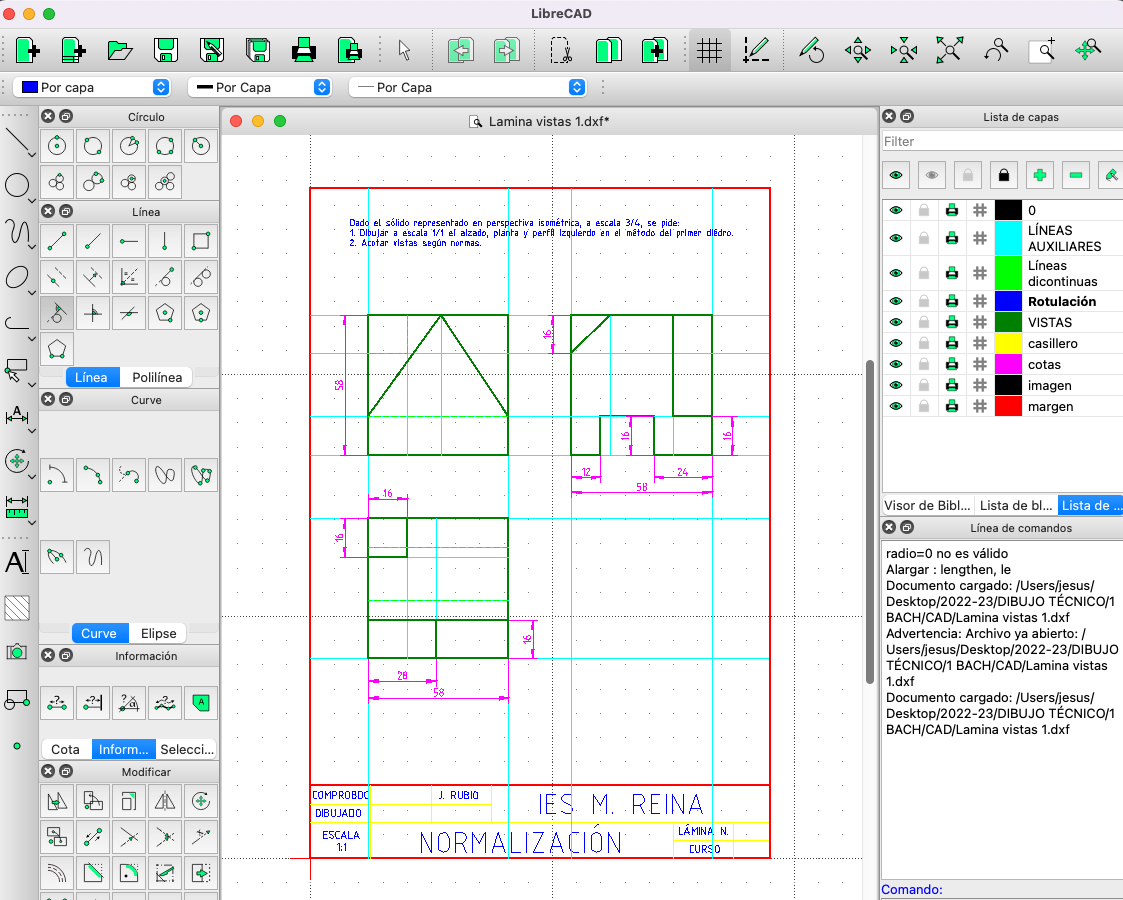Viewport: 1123px width, 900px height.
Task: Switch to the Línea tab
Action: coord(91,377)
